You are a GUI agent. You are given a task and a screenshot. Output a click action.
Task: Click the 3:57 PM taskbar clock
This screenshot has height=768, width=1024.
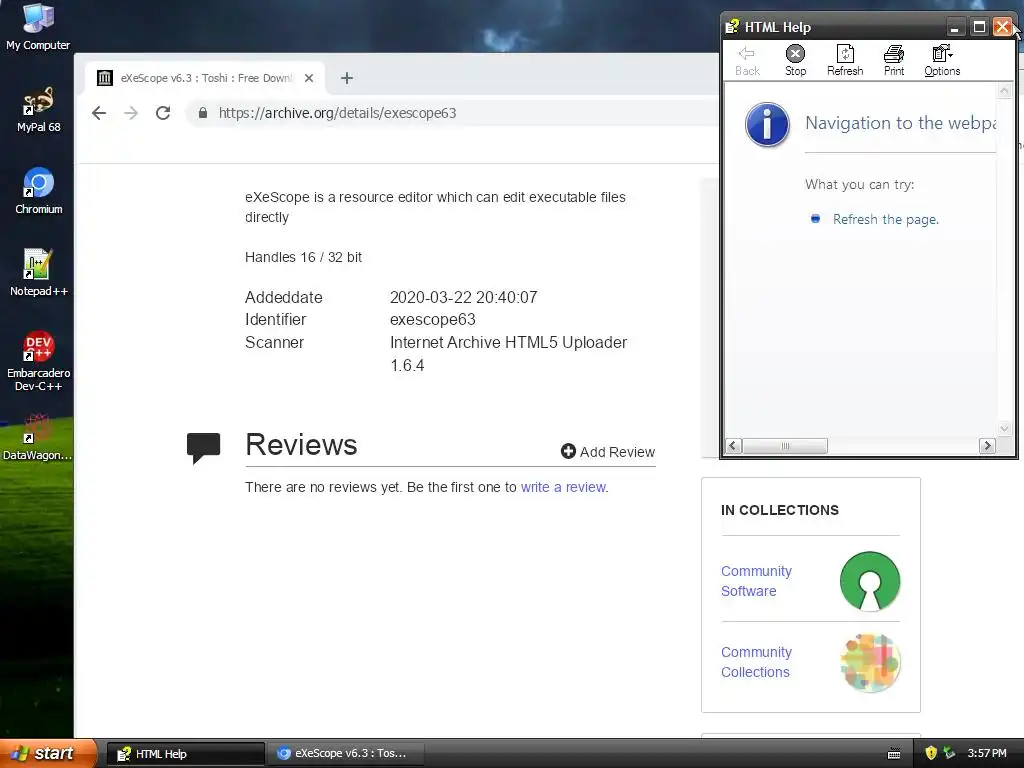987,754
